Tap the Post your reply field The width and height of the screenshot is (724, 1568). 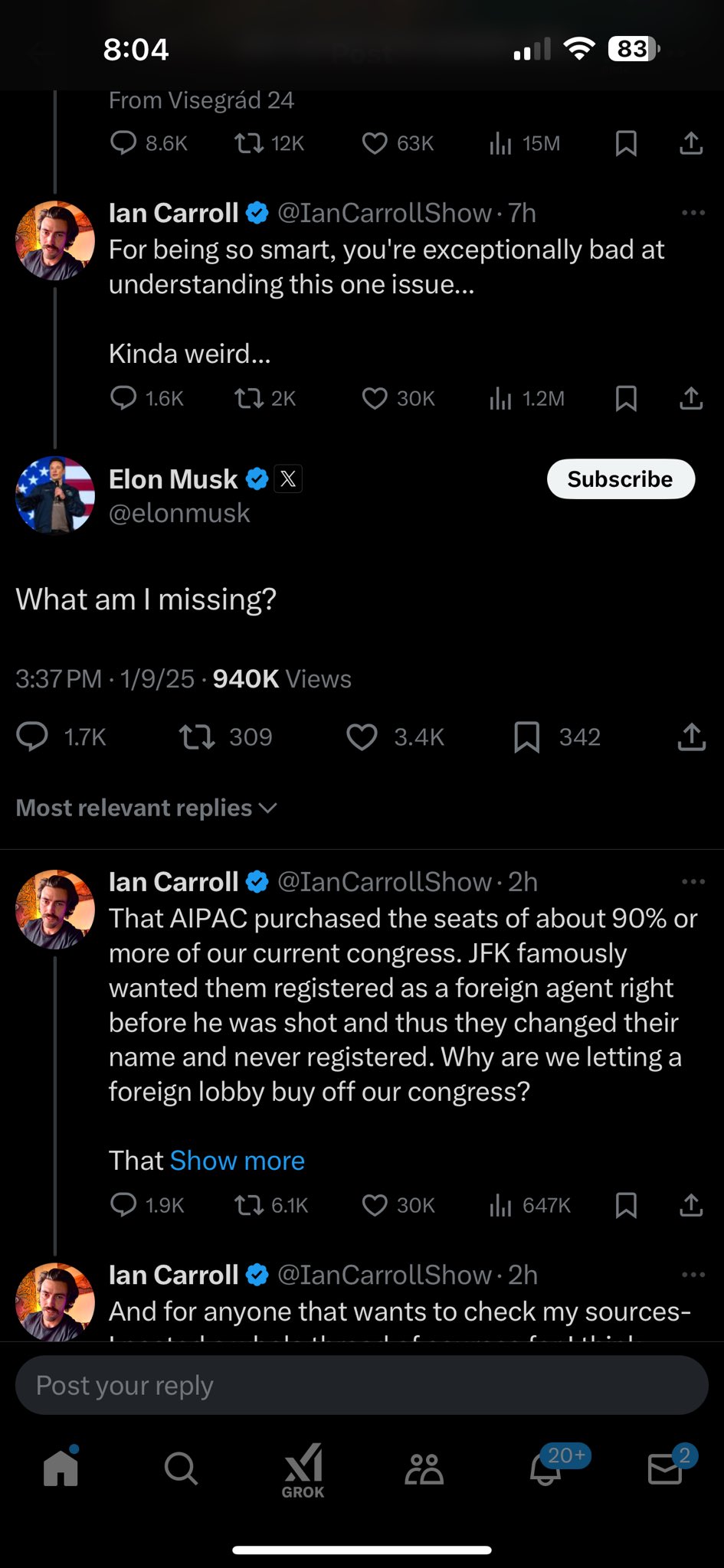(362, 1384)
